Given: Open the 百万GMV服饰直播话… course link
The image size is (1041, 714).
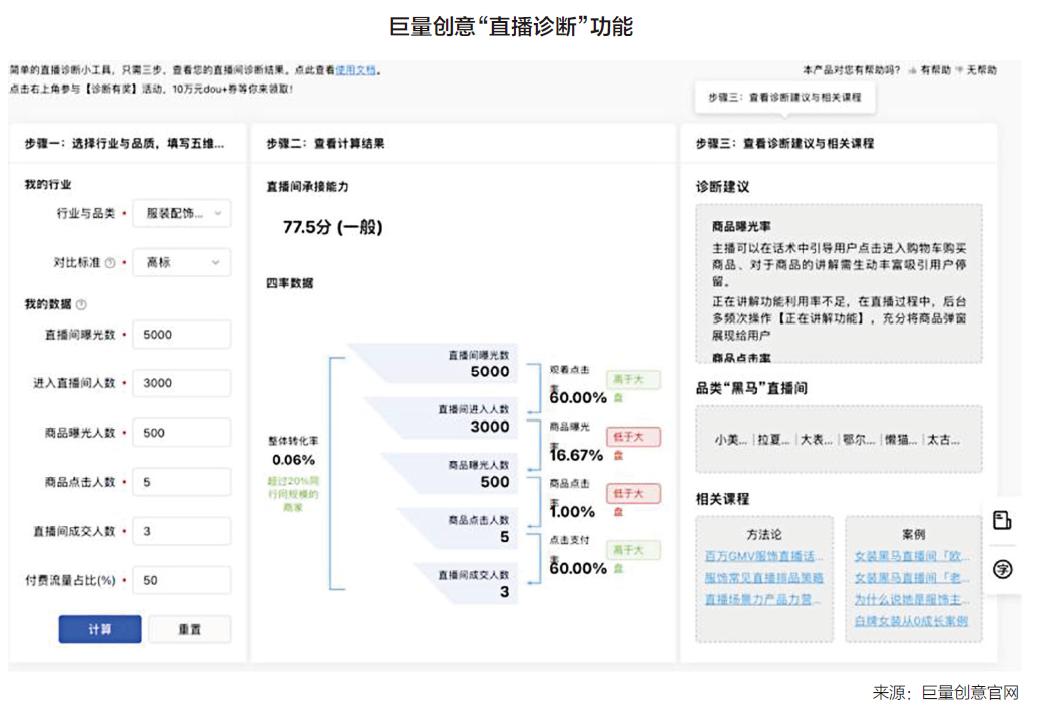Looking at the screenshot, I should 763,556.
